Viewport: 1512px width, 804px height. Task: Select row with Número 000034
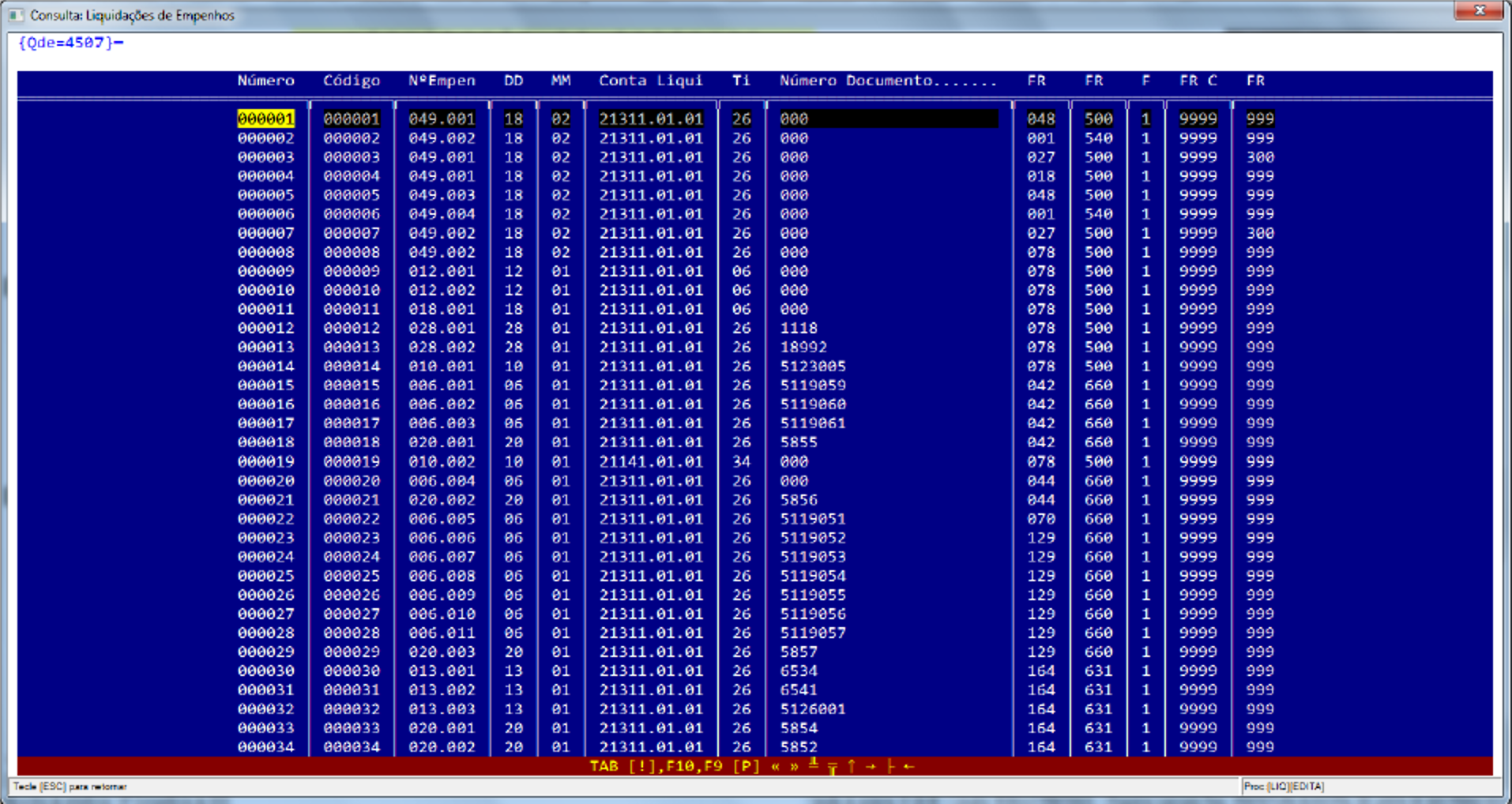(x=755, y=746)
